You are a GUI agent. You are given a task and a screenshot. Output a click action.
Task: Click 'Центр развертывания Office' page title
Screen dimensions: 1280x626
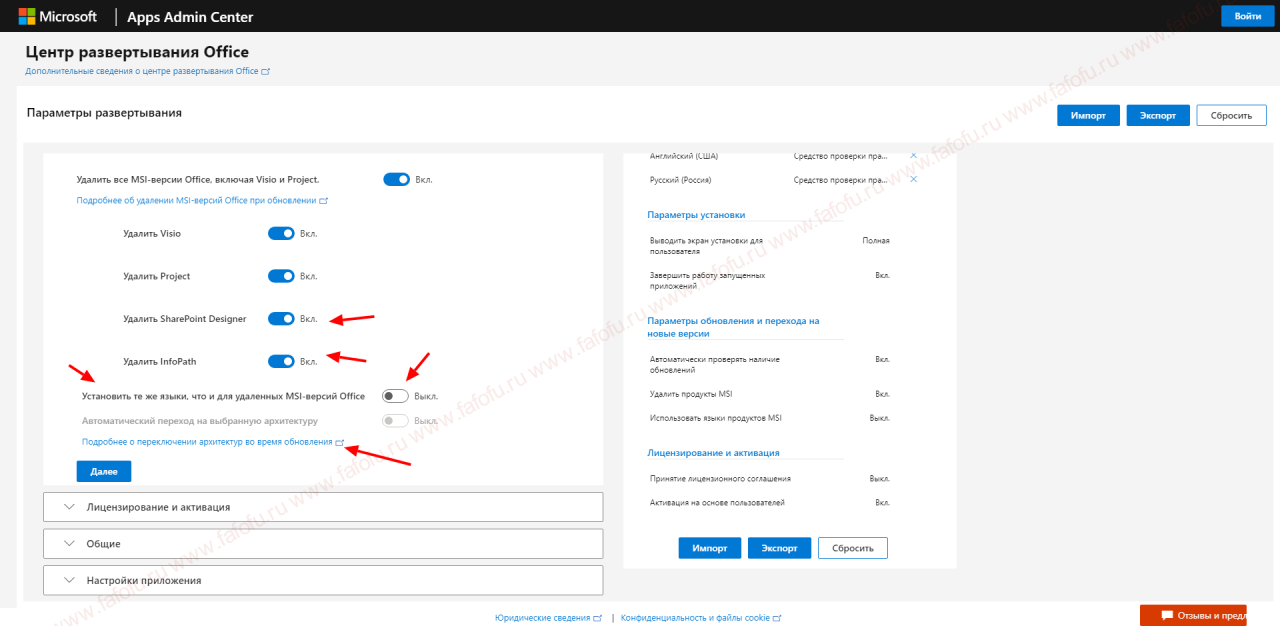tap(137, 52)
